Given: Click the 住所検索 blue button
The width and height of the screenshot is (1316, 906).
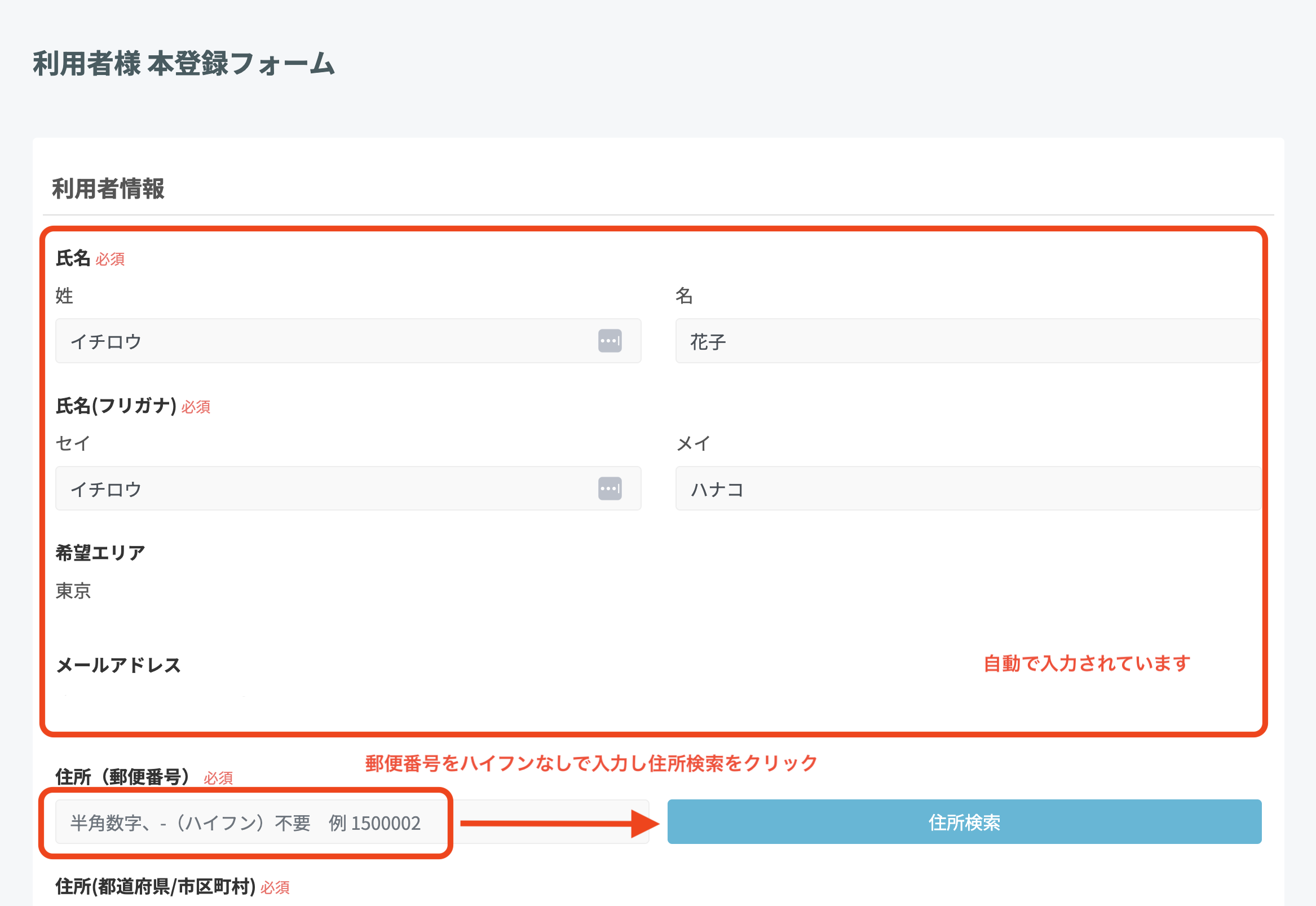Looking at the screenshot, I should [963, 823].
